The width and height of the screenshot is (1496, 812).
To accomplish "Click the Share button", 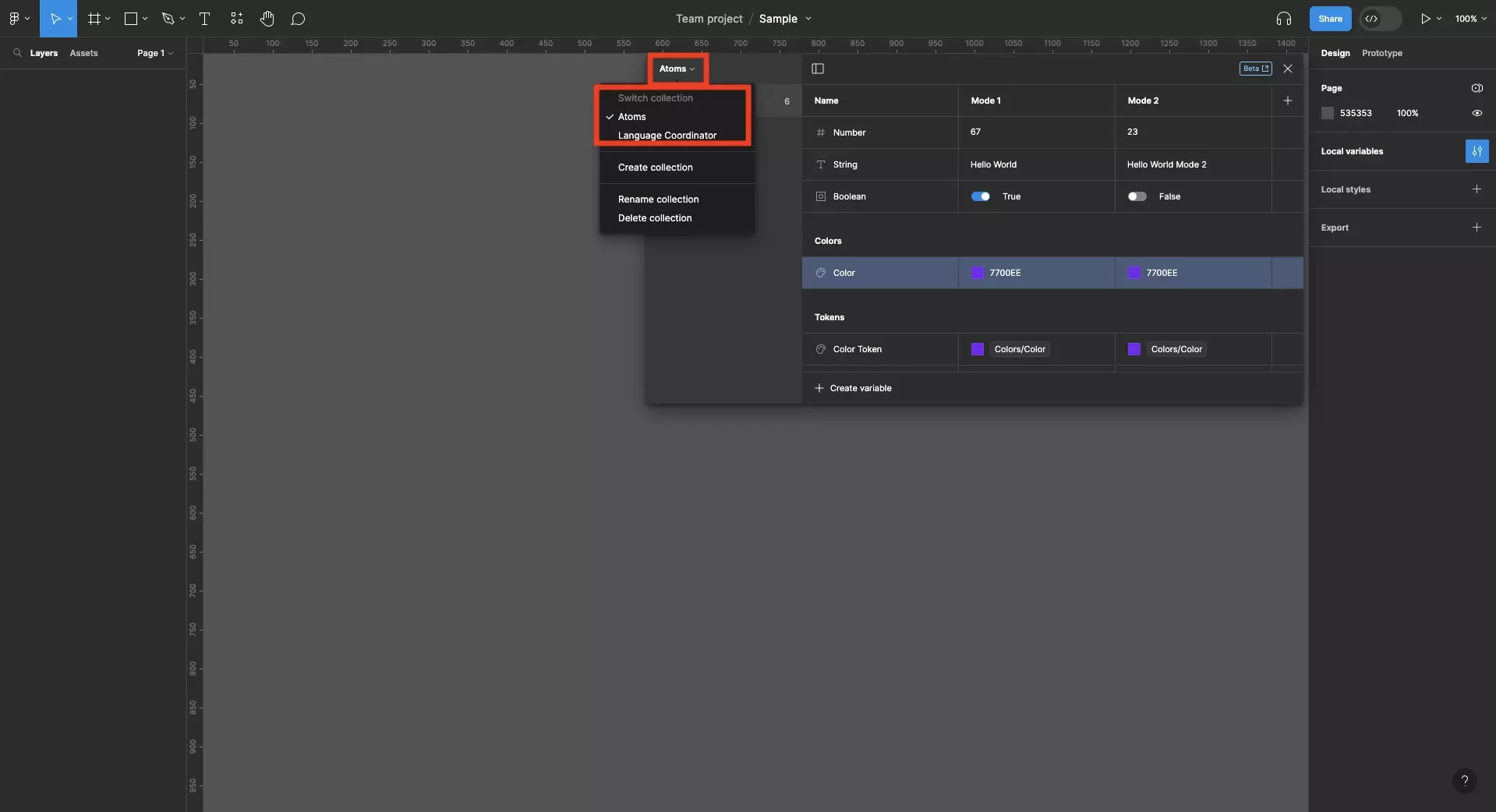I will coord(1329,18).
